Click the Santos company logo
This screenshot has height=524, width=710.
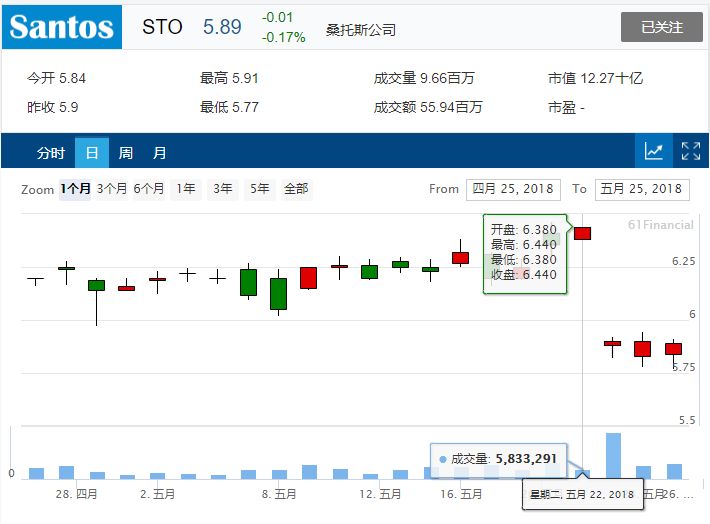point(62,27)
